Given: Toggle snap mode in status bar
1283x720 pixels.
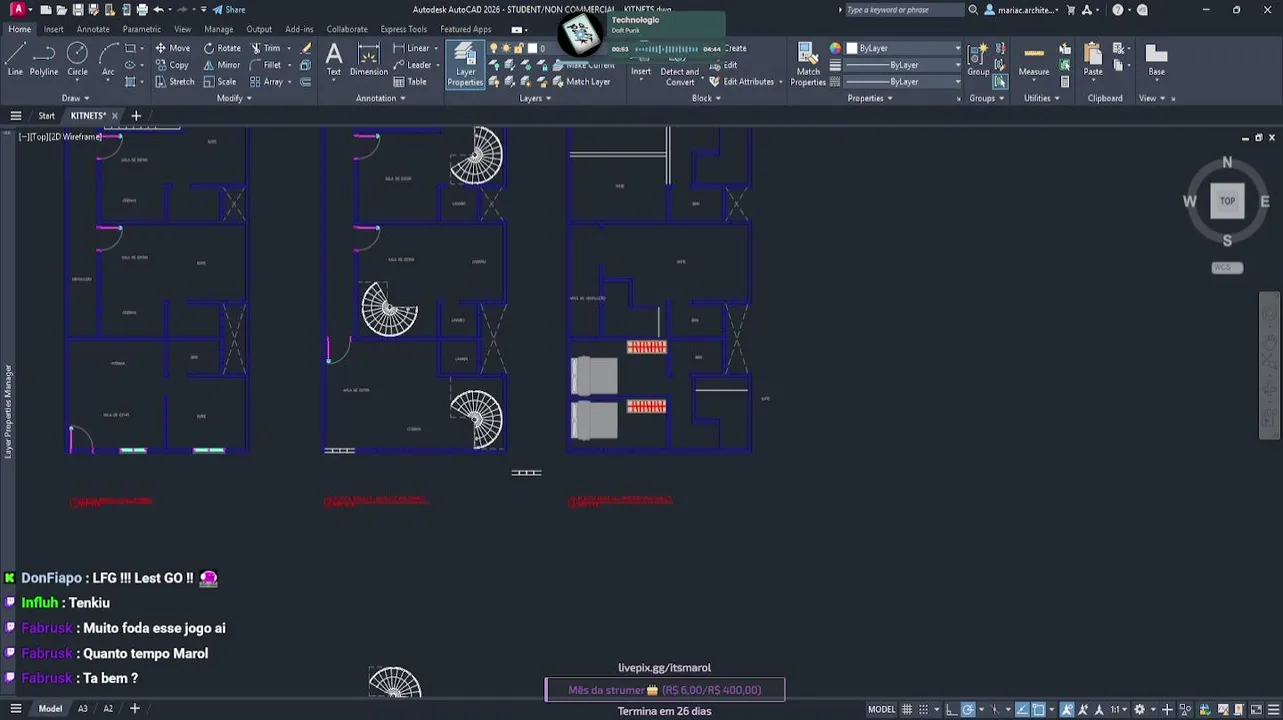Looking at the screenshot, I should [926, 709].
